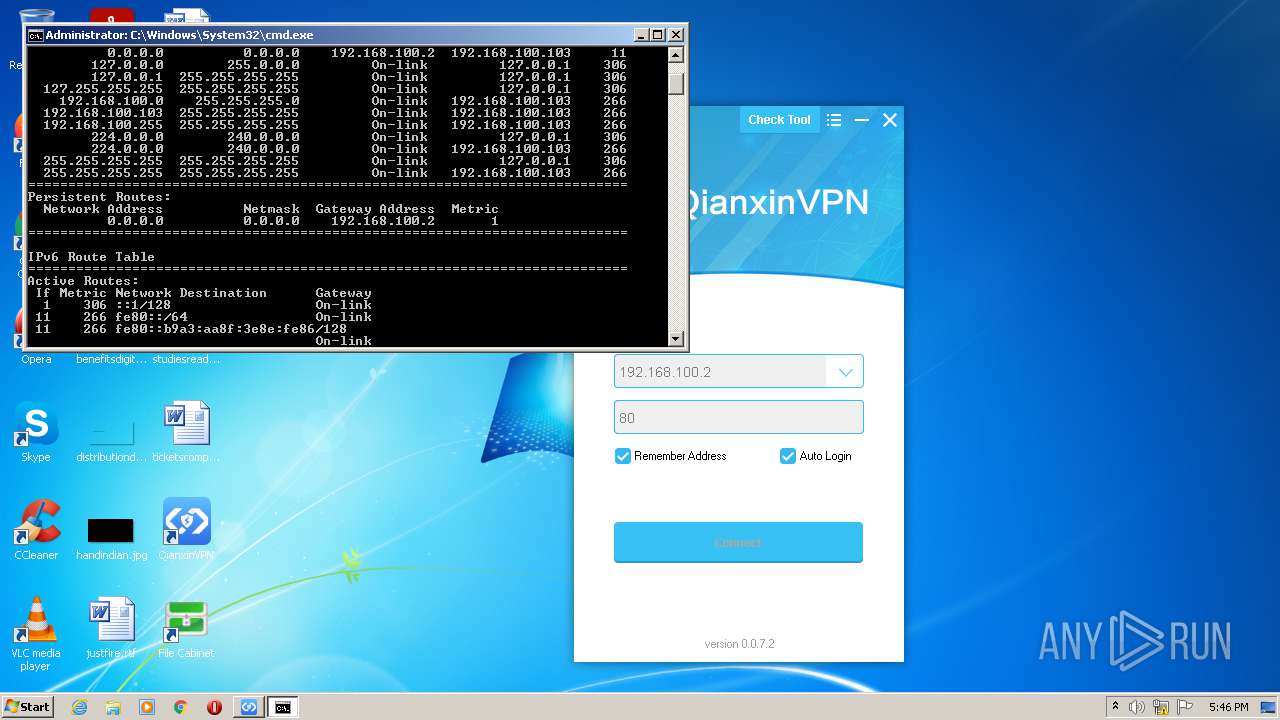The image size is (1280, 720).
Task: Open the File Cabinet desktop shortcut
Action: point(186,628)
